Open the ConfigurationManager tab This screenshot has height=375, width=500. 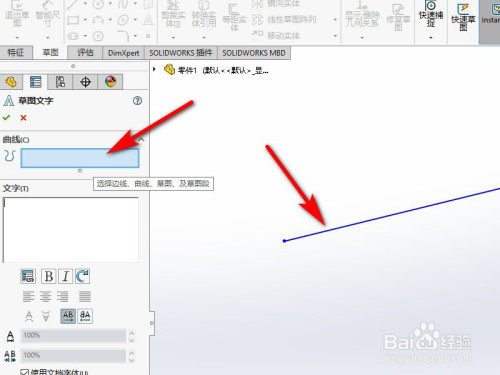[x=60, y=82]
